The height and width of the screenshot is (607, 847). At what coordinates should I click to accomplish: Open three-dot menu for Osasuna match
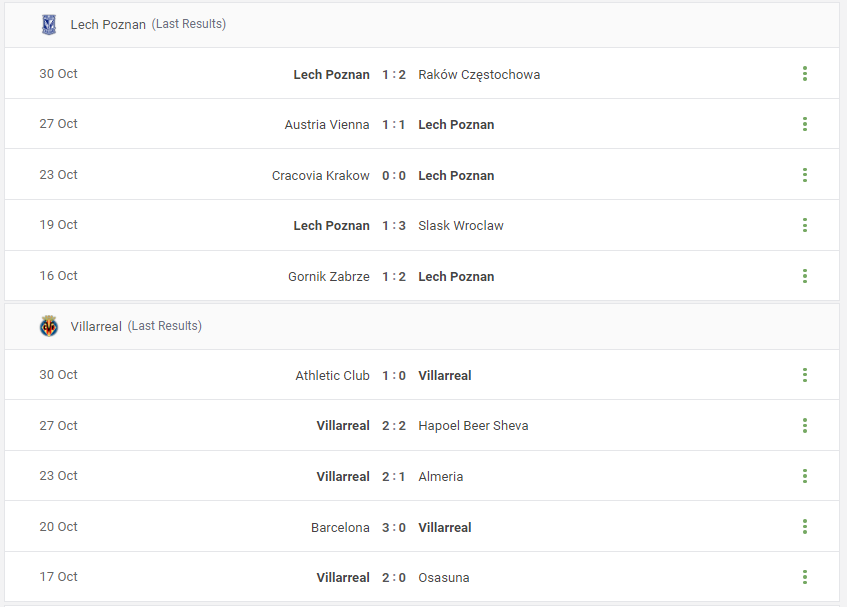[x=804, y=577]
